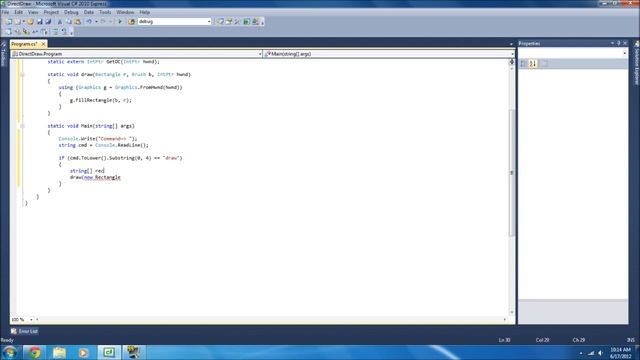Open the Edit menu
The height and width of the screenshot is (360, 640).
(x=18, y=12)
